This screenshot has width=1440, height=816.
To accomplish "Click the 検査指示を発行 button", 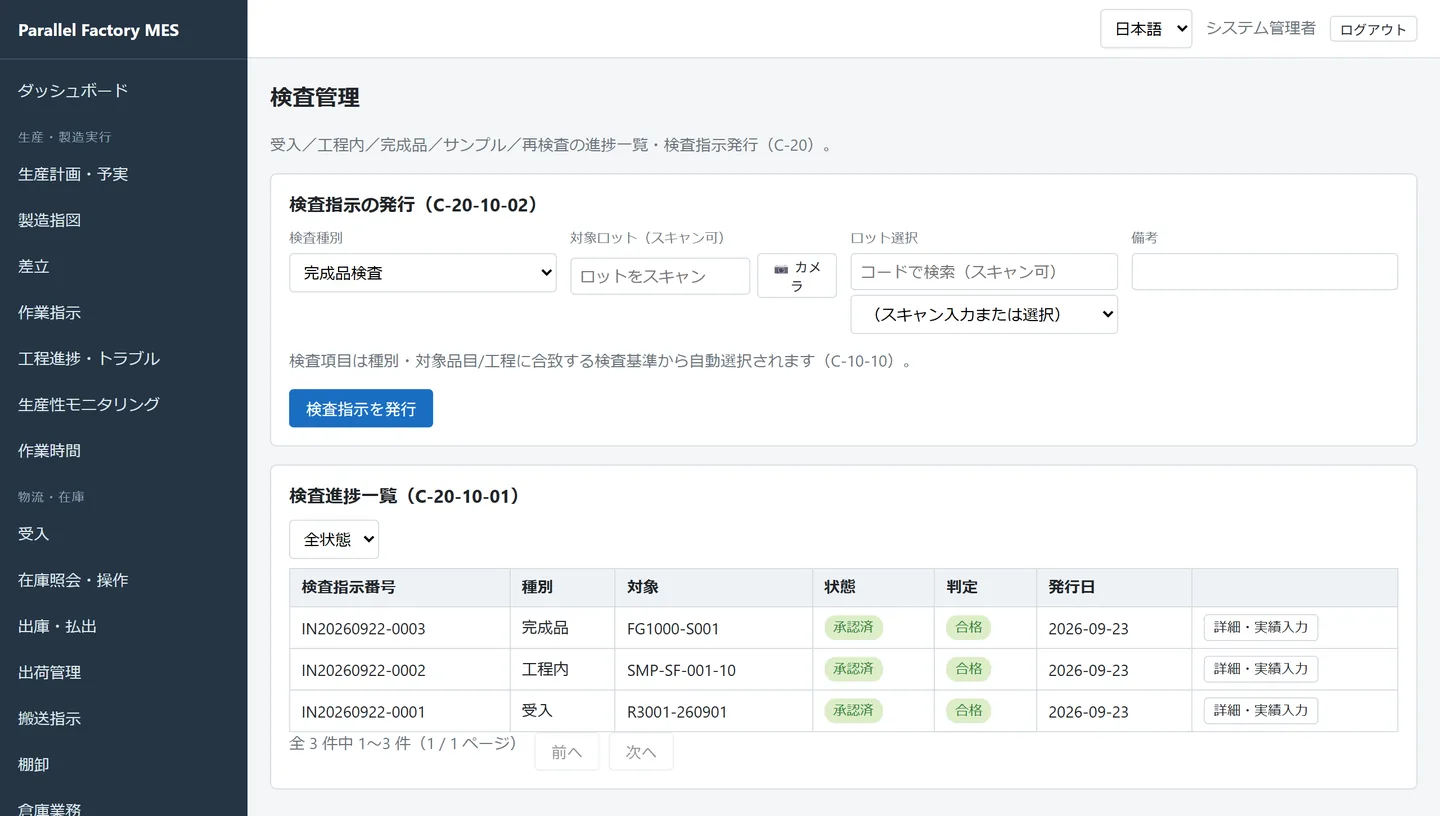I will (361, 408).
